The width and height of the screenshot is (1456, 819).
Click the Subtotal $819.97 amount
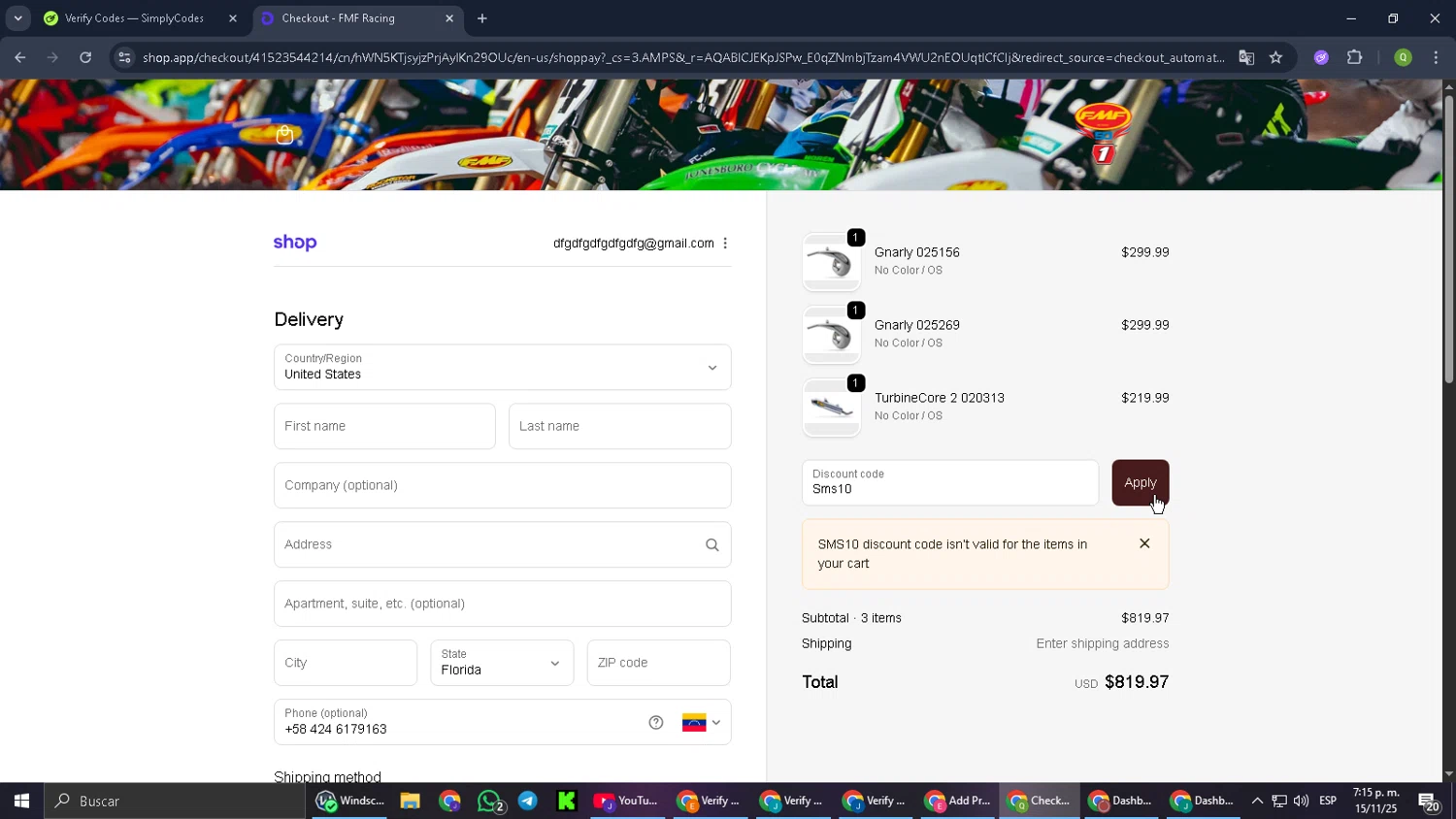1145,618
